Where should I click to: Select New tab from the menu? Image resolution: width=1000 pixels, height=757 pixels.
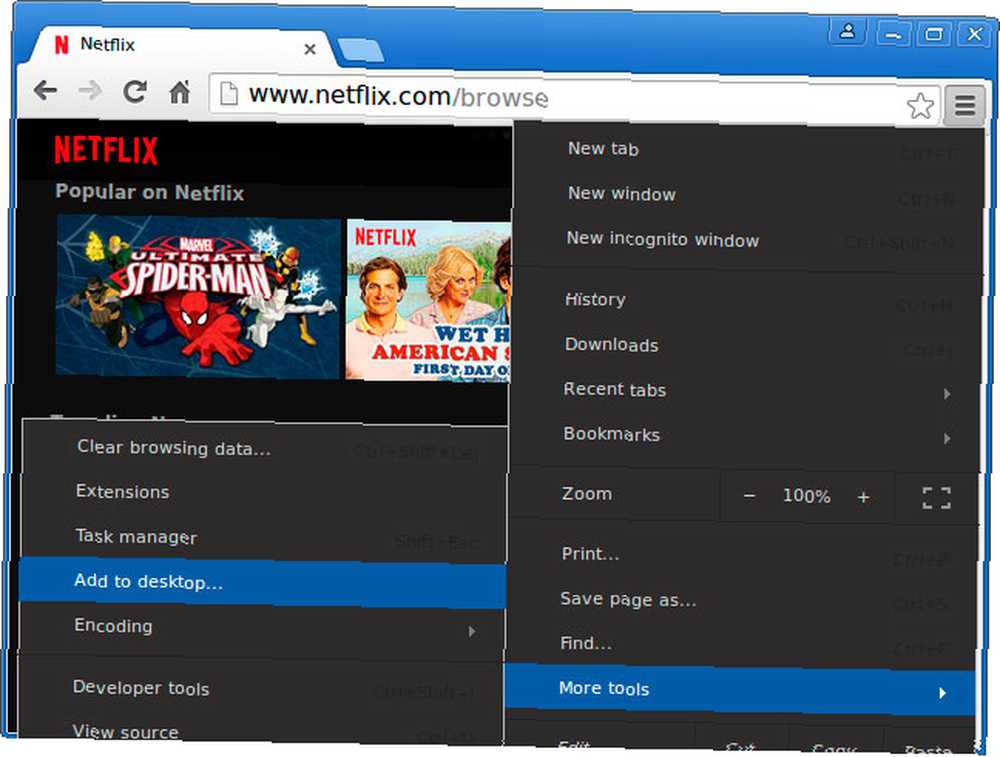pyautogui.click(x=749, y=149)
